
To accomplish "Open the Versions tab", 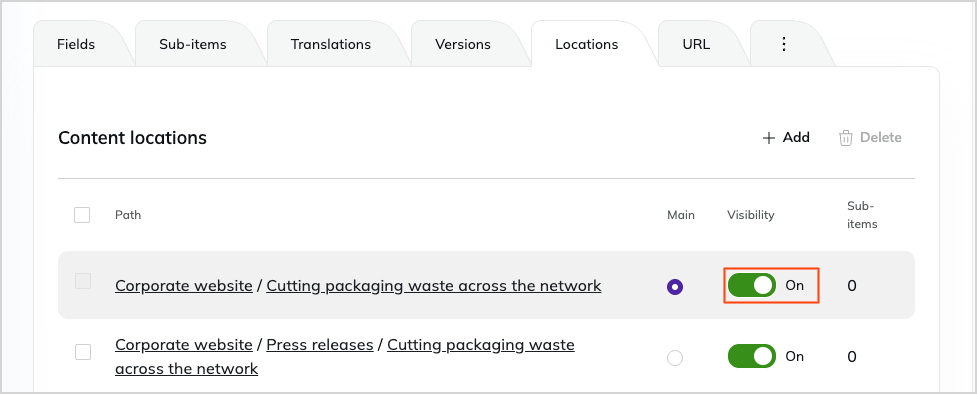I will tap(463, 44).
